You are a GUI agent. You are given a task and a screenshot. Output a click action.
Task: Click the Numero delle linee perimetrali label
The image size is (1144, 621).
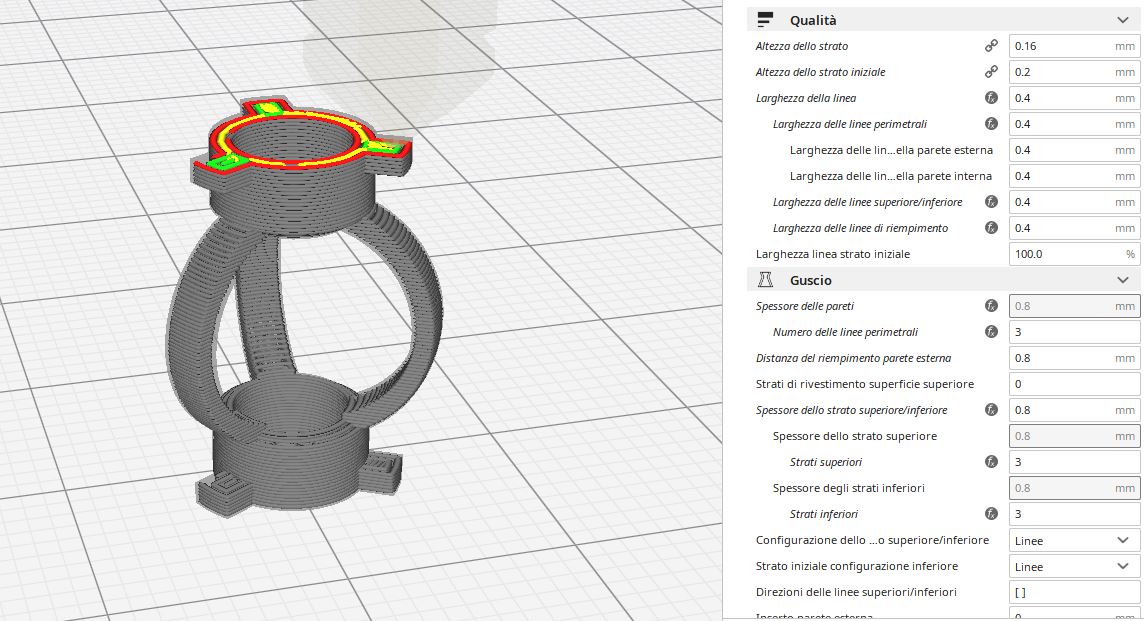click(846, 332)
